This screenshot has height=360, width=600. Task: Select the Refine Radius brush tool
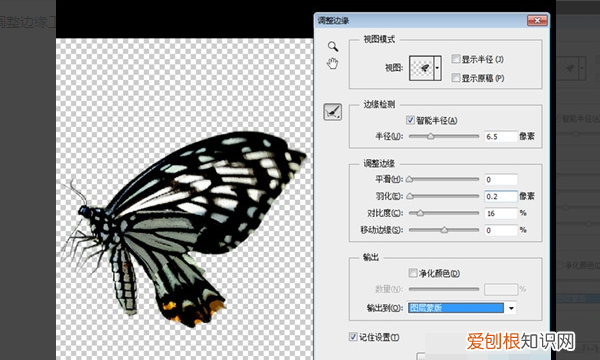coord(333,112)
